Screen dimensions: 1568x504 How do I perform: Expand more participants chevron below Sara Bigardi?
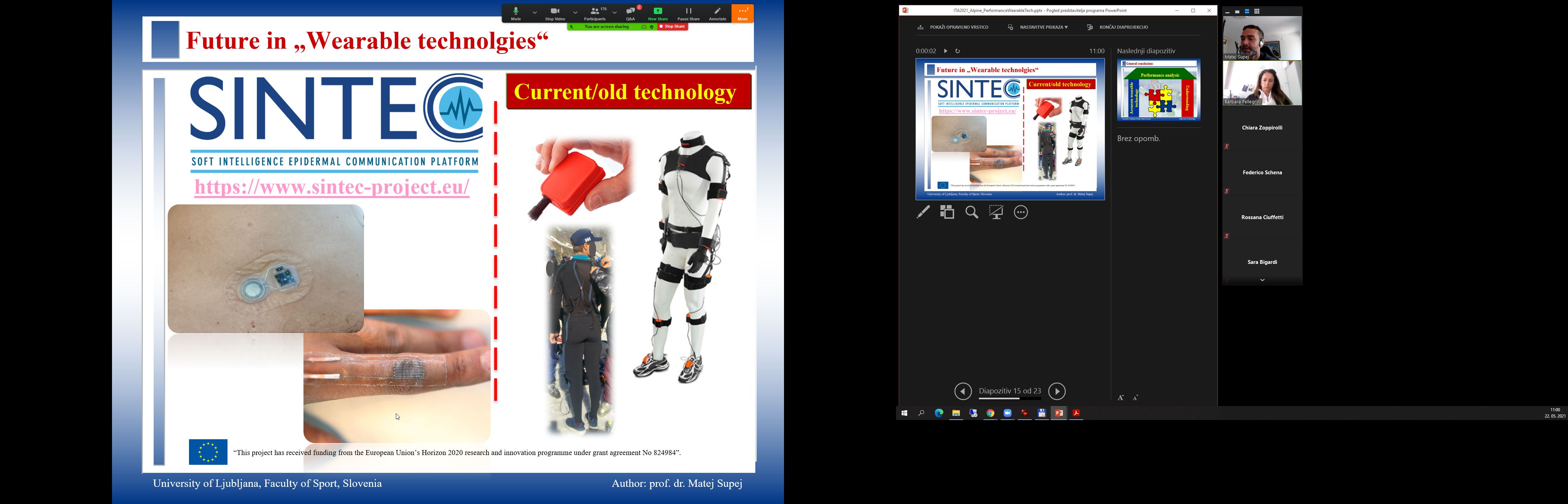(x=1262, y=280)
